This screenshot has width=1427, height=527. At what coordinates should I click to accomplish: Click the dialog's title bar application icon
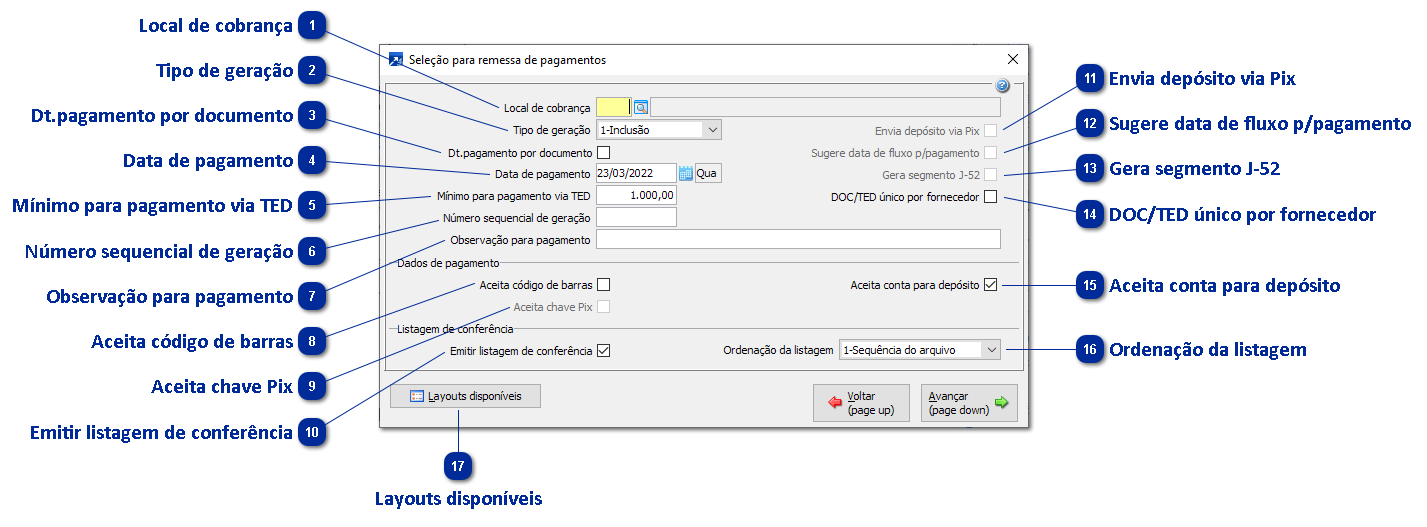pyautogui.click(x=396, y=60)
